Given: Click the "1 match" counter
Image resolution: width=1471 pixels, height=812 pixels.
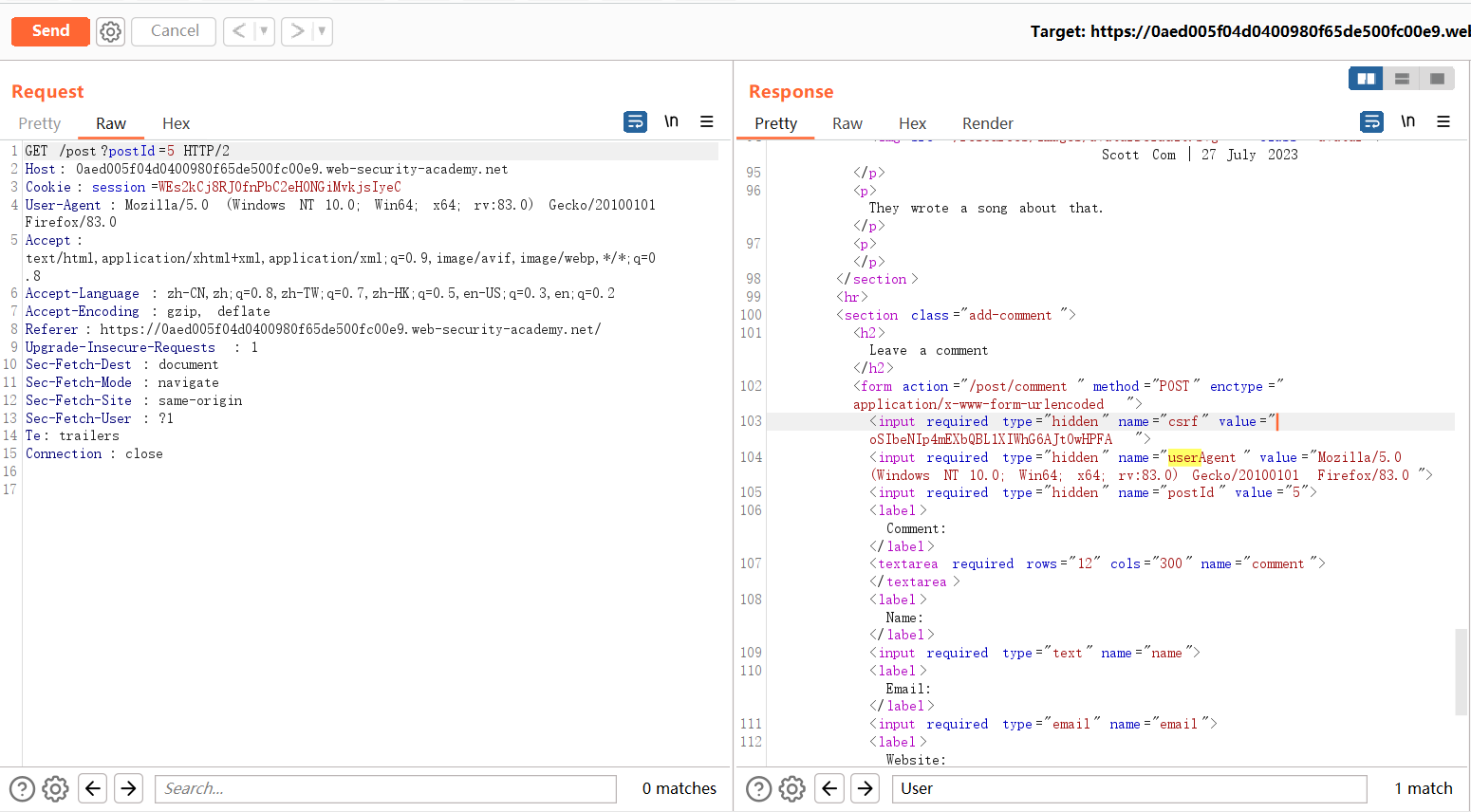Looking at the screenshot, I should tap(1424, 788).
